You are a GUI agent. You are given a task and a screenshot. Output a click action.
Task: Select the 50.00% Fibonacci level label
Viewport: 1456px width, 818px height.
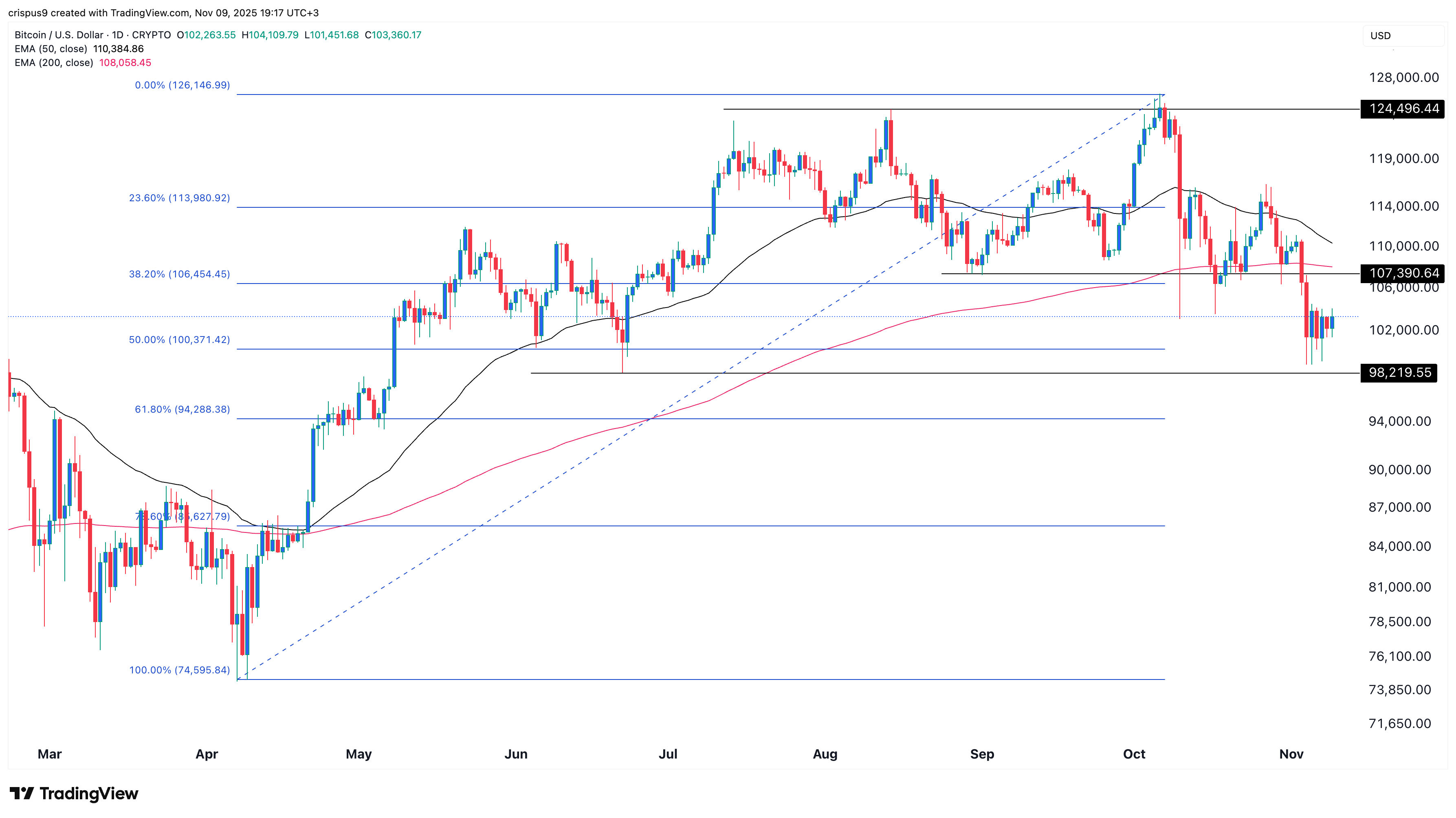coord(179,340)
